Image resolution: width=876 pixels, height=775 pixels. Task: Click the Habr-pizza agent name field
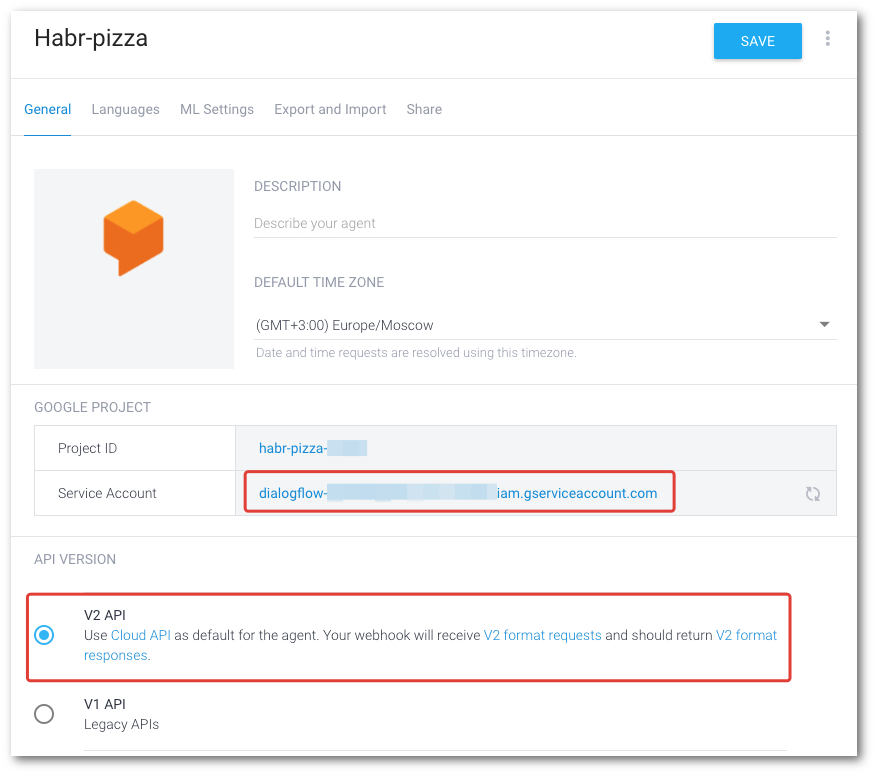pyautogui.click(x=91, y=39)
